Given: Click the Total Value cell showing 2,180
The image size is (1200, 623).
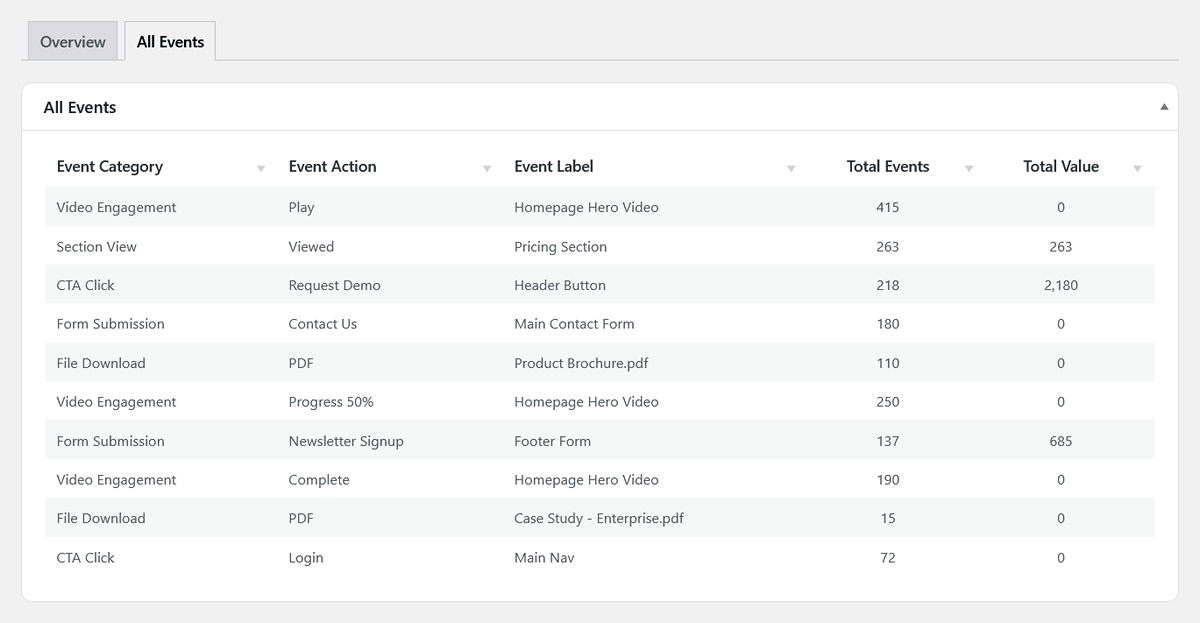Looking at the screenshot, I should coord(1061,285).
